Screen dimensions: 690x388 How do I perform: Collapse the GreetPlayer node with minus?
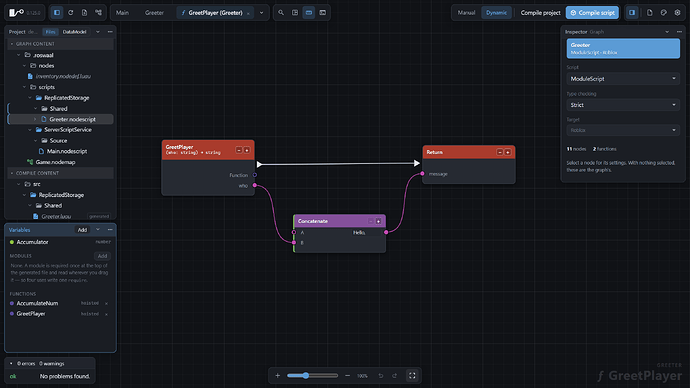[x=239, y=150]
